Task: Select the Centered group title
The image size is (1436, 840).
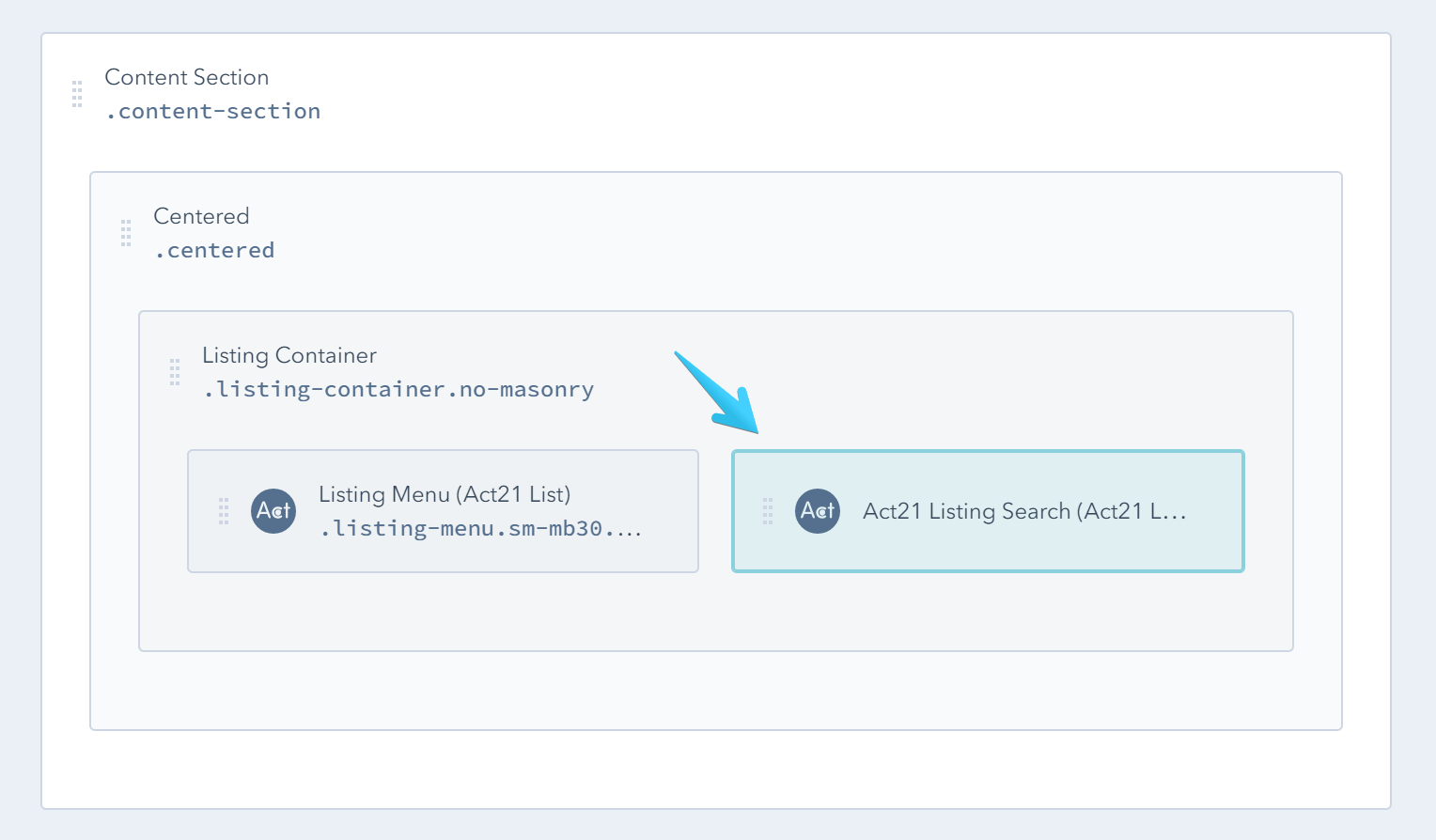Action: click(x=201, y=216)
